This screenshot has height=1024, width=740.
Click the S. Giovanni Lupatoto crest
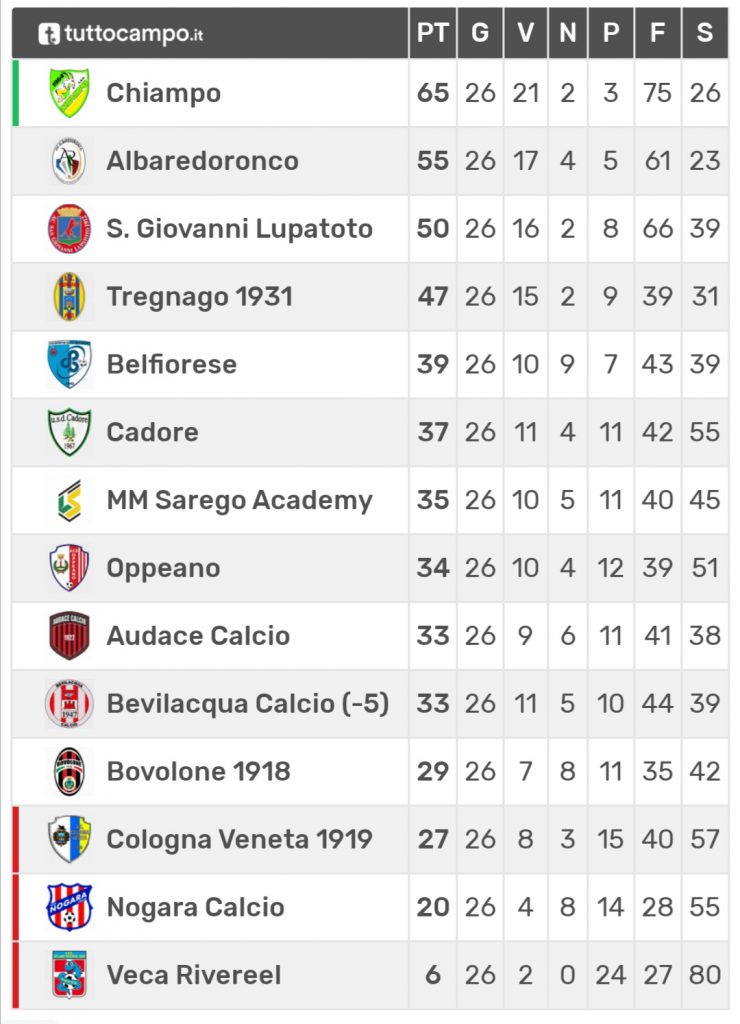69,229
